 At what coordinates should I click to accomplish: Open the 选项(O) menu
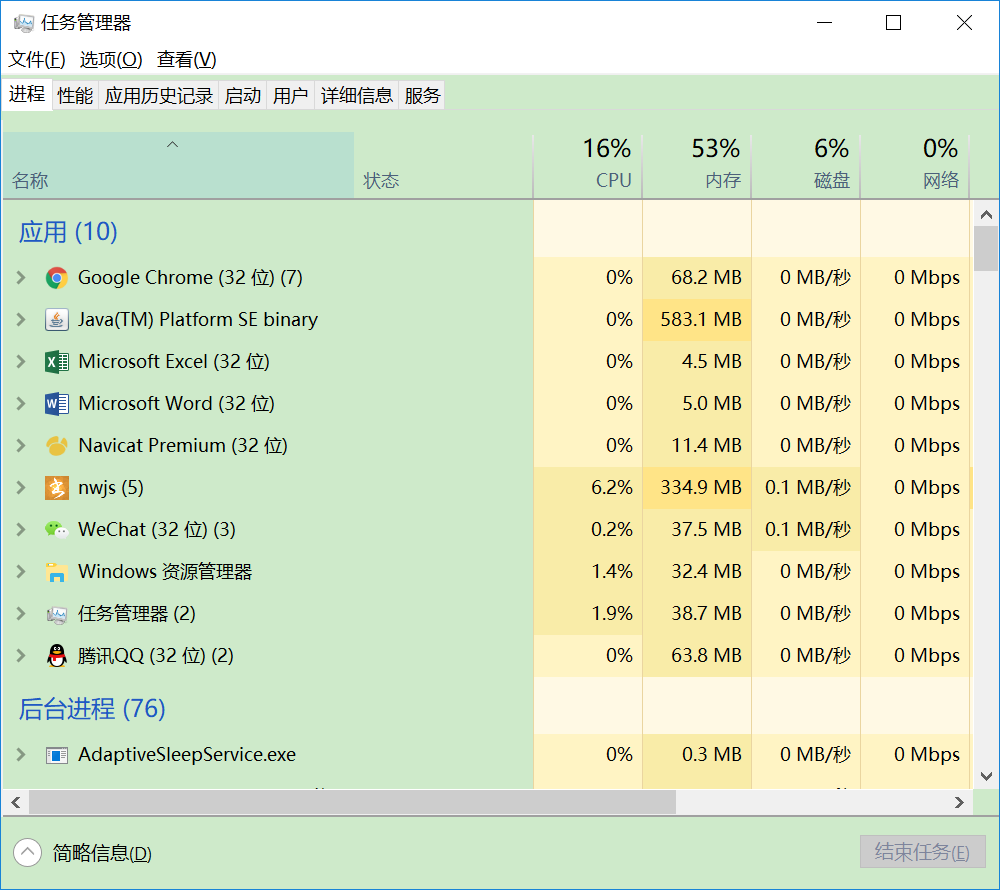point(111,59)
